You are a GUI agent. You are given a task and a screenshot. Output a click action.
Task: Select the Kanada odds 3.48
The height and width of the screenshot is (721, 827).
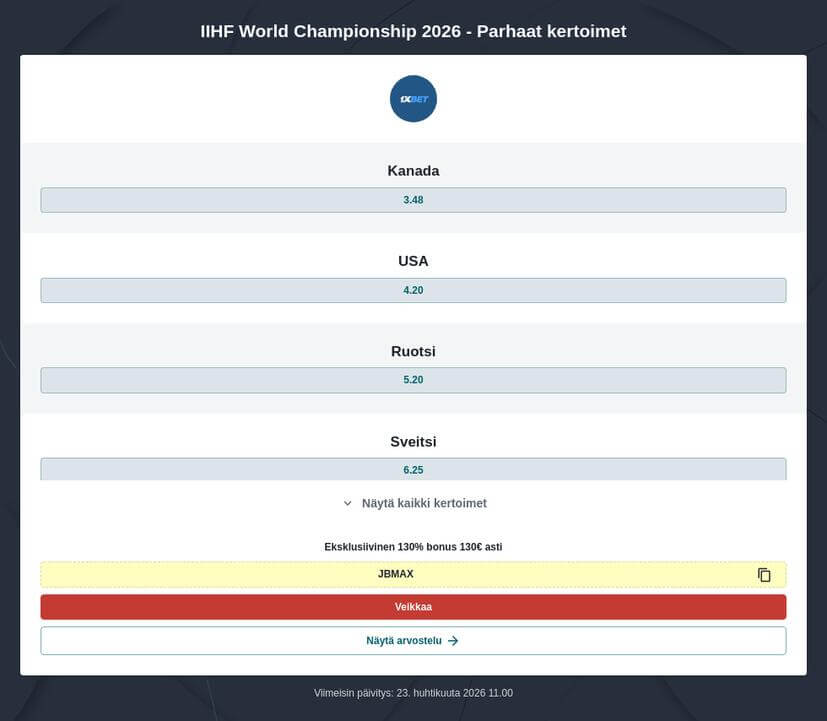coord(413,200)
